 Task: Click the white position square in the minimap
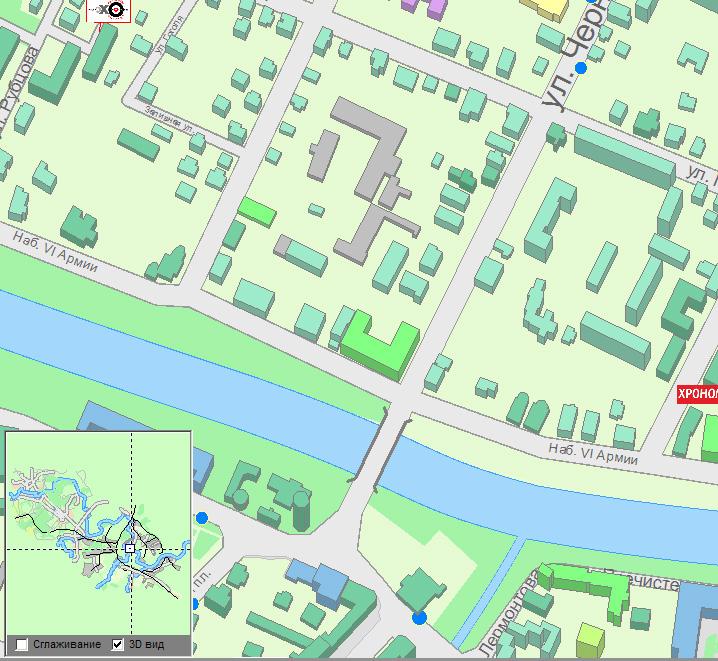point(129,548)
